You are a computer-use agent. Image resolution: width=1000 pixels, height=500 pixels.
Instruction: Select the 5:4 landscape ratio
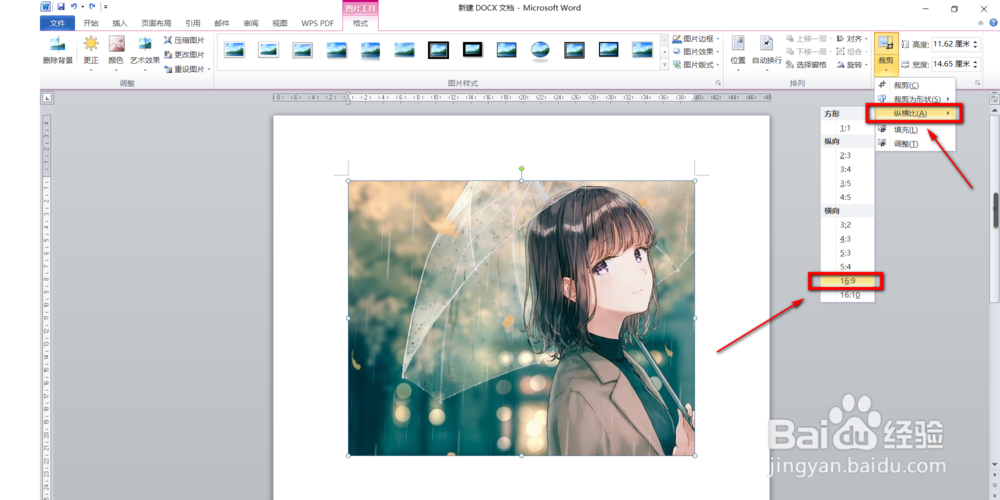point(847,267)
